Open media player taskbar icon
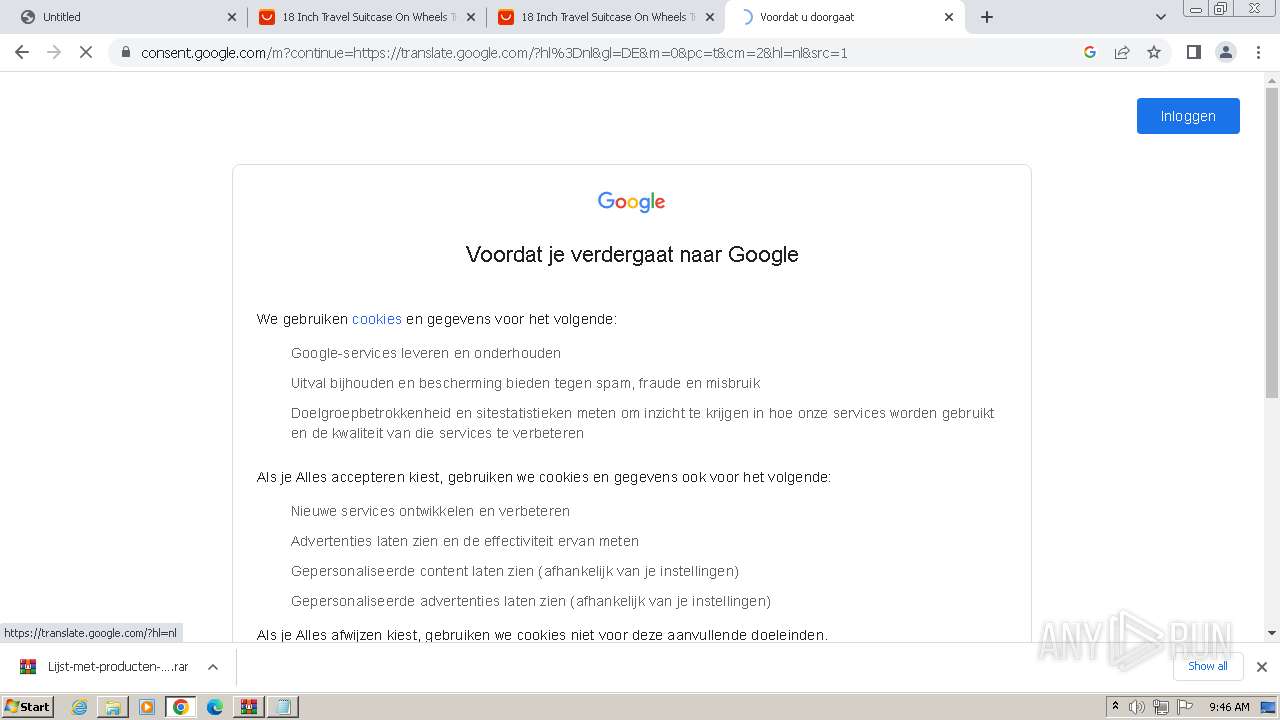Viewport: 1280px width, 720px height. [x=147, y=707]
